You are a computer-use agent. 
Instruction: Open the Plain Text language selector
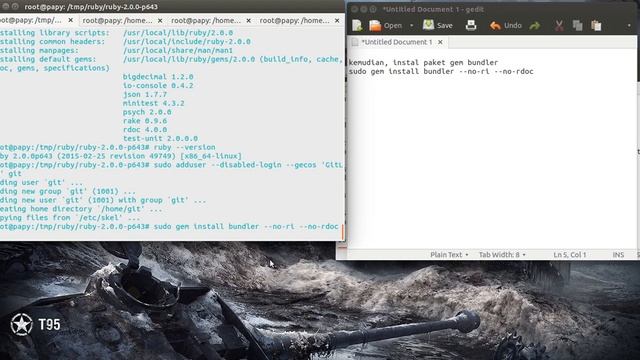point(449,255)
